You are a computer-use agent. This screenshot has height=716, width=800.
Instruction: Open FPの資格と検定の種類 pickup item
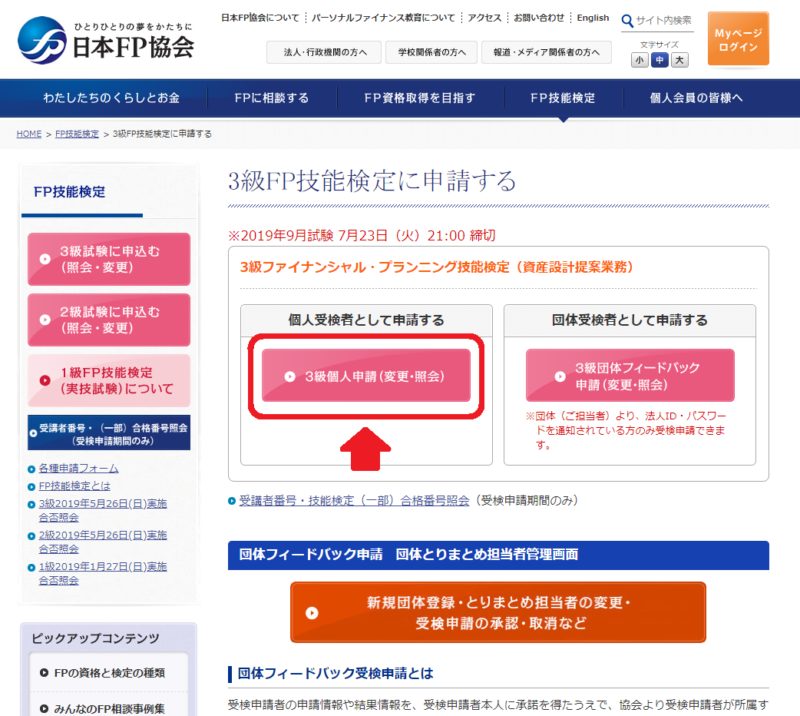[109, 673]
